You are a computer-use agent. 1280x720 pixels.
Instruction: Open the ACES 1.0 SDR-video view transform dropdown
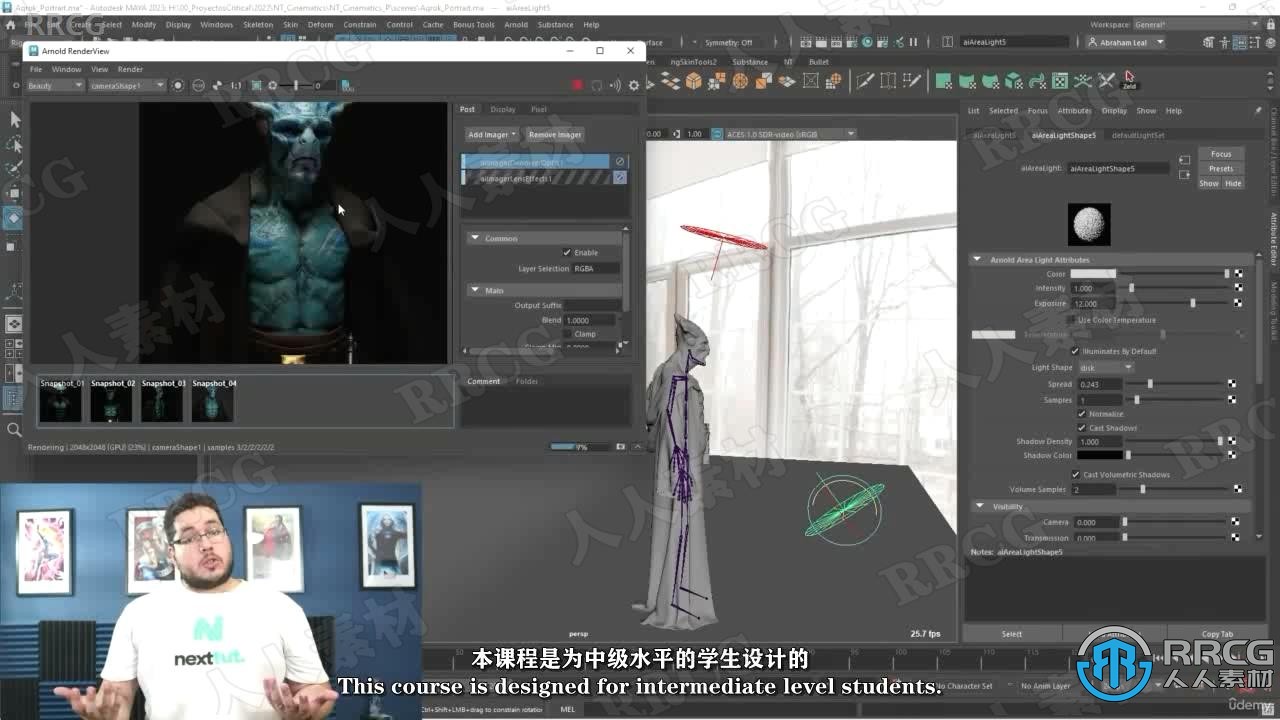click(790, 134)
